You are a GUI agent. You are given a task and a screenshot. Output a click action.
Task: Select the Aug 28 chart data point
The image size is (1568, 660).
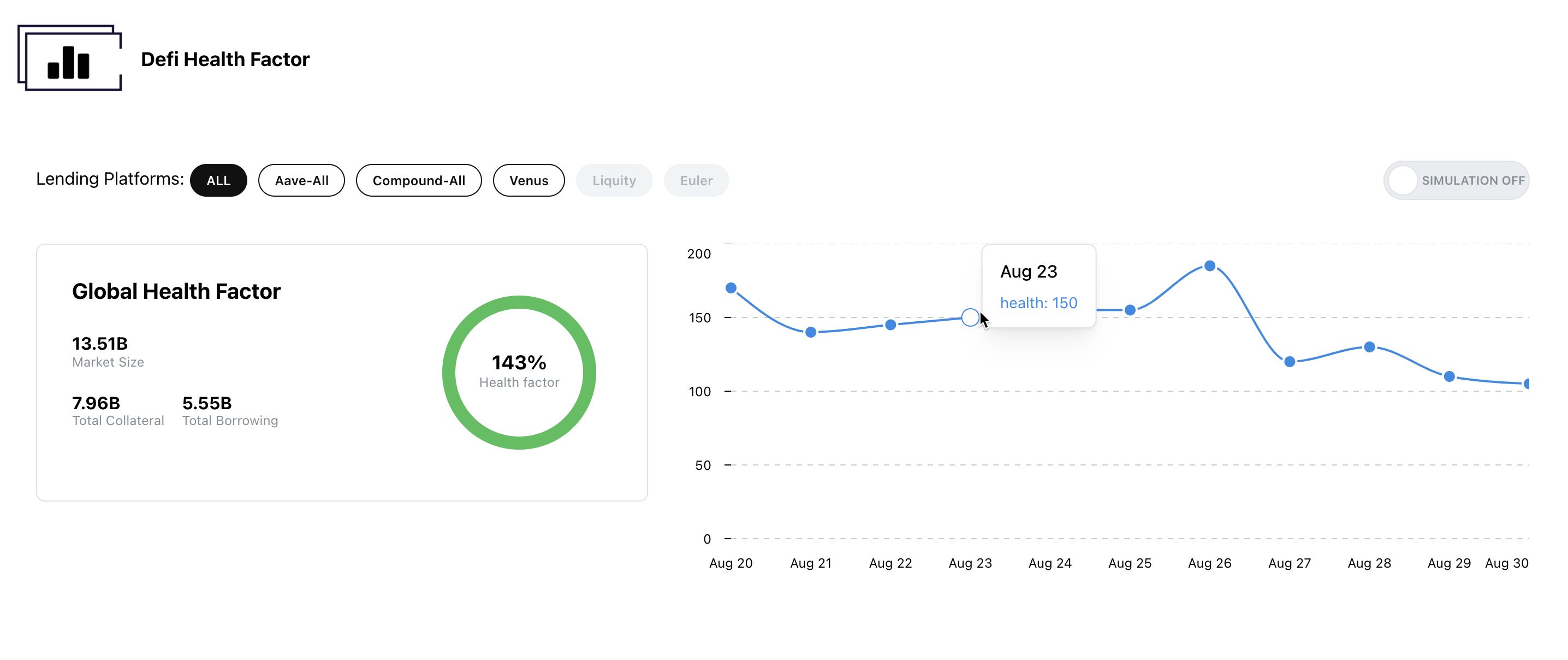click(x=1370, y=347)
